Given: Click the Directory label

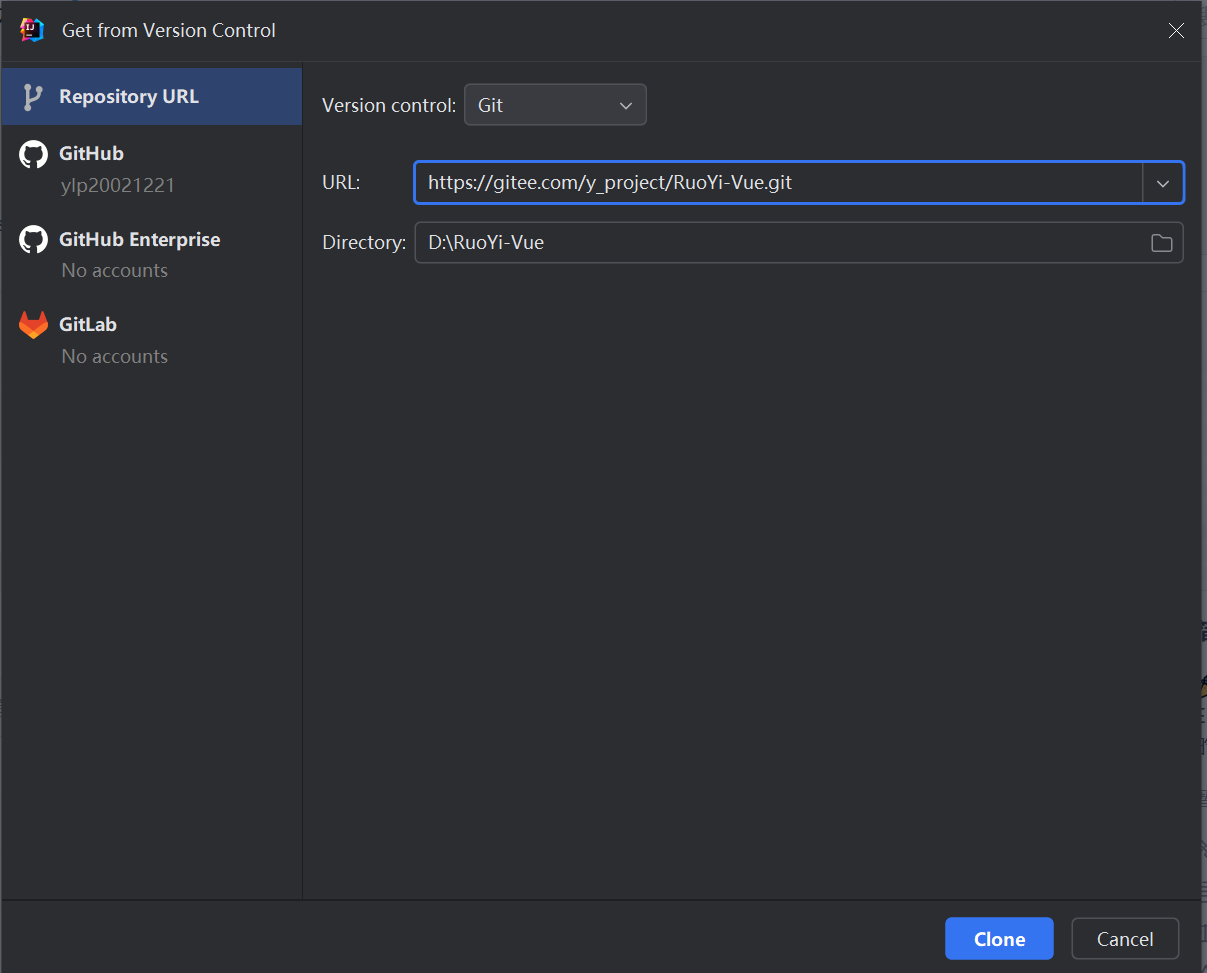Looking at the screenshot, I should point(364,243).
